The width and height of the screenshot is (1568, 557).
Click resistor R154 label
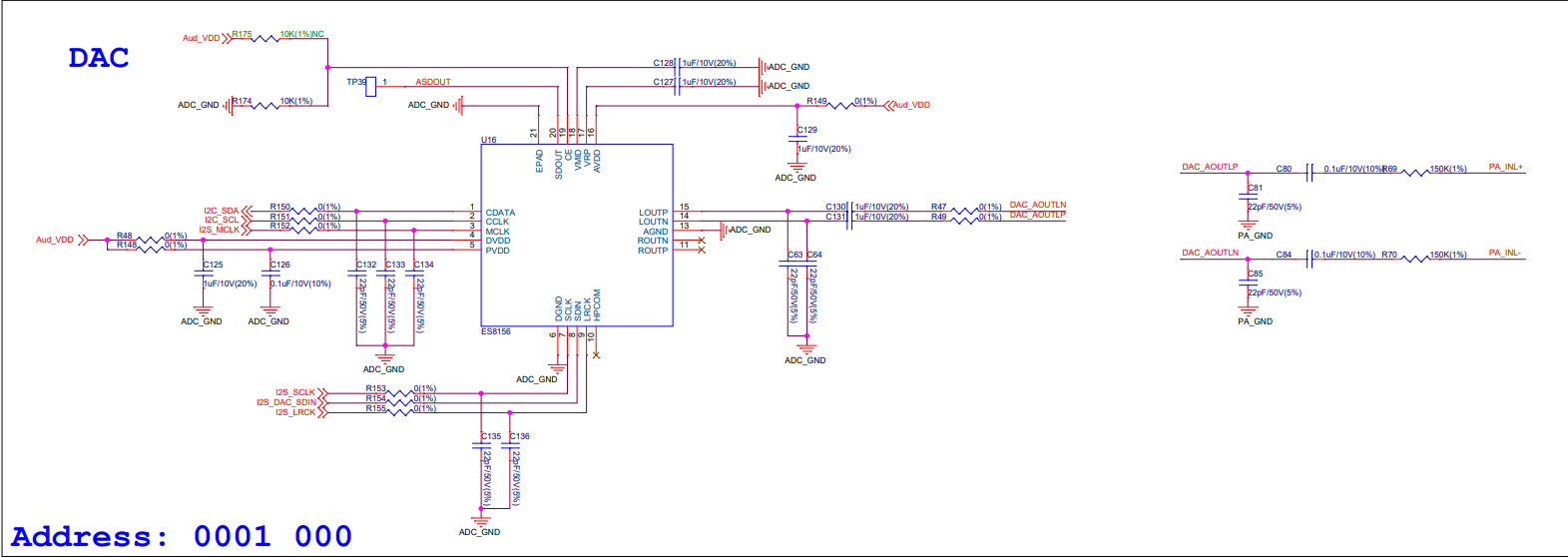point(375,398)
